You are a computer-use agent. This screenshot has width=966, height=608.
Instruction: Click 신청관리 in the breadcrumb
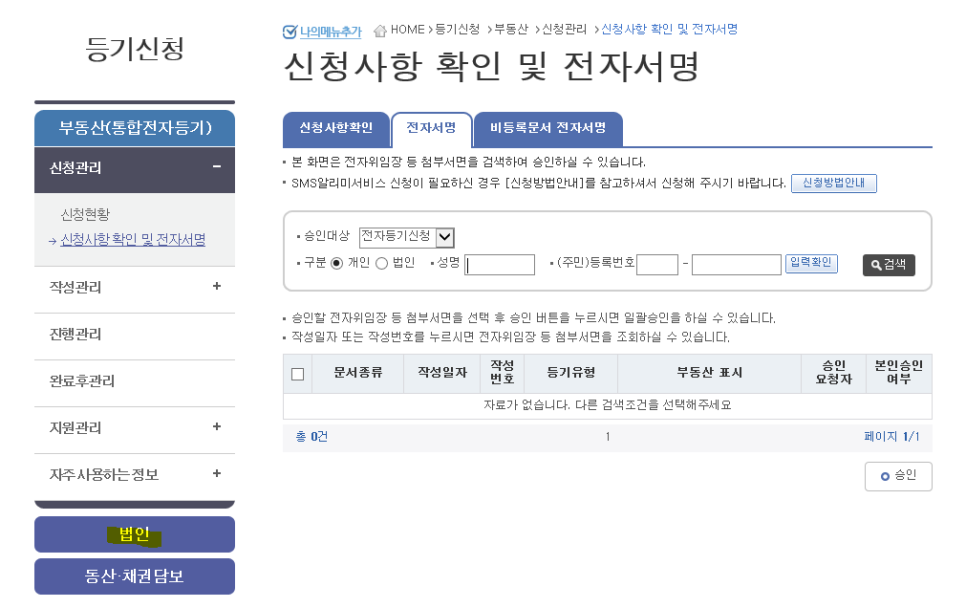[564, 30]
